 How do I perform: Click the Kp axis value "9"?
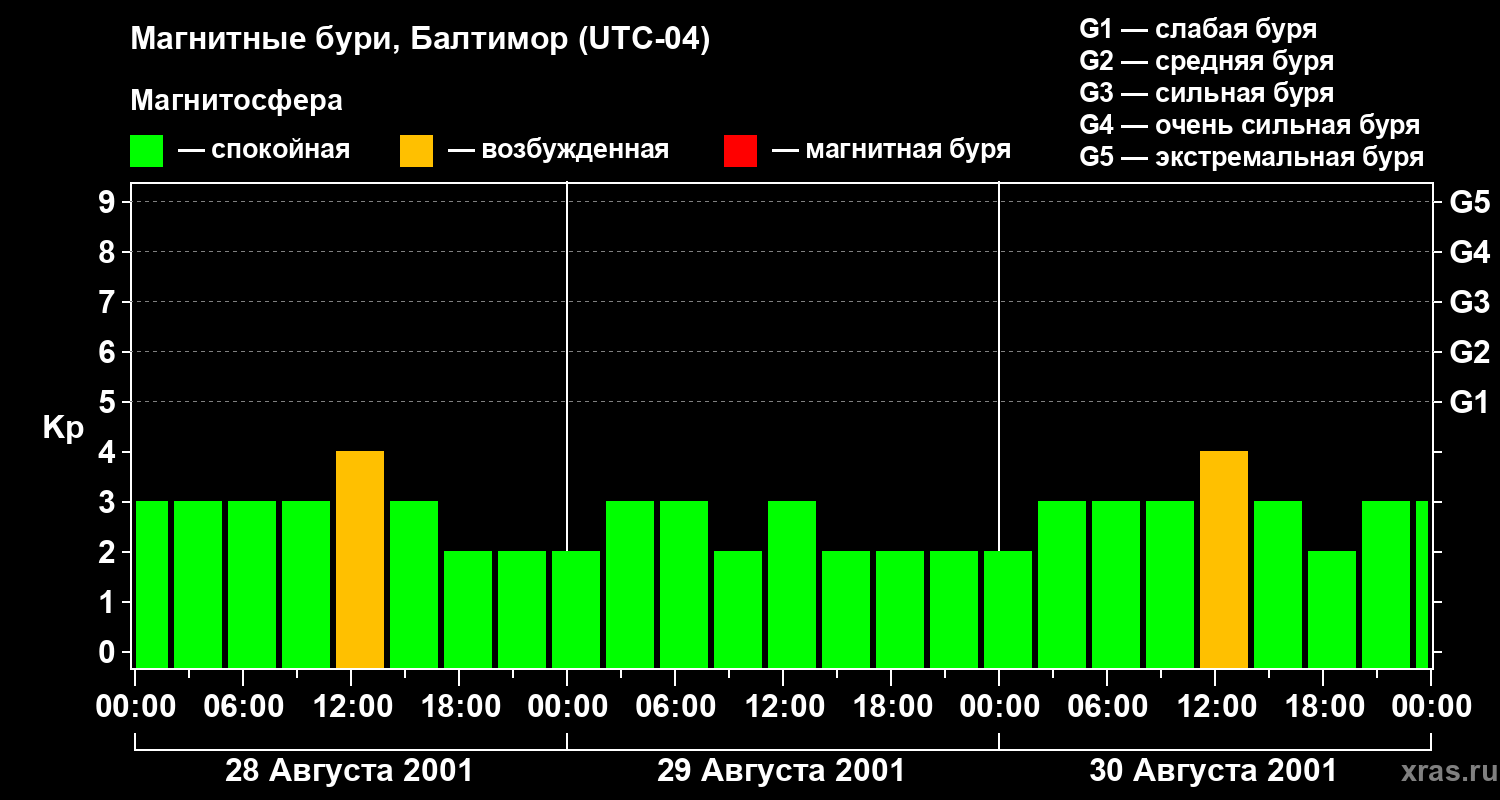[108, 202]
